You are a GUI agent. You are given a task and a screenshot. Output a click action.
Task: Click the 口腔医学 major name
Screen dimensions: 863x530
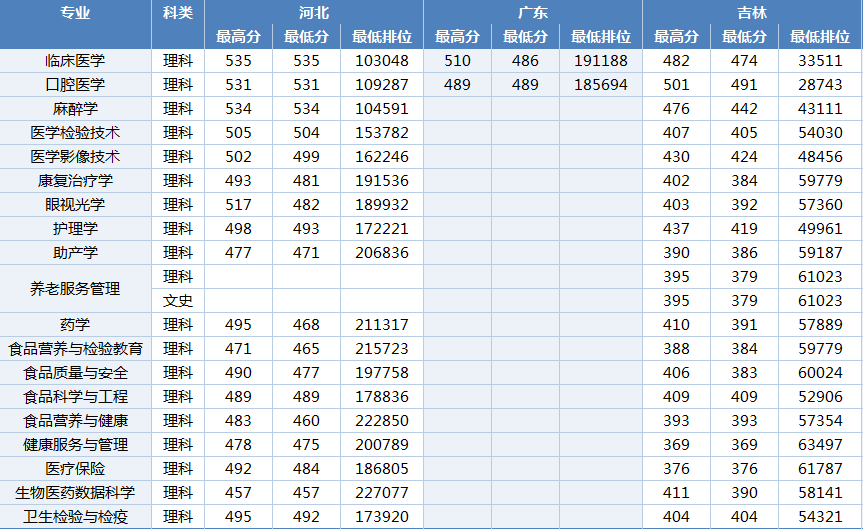tap(75, 85)
